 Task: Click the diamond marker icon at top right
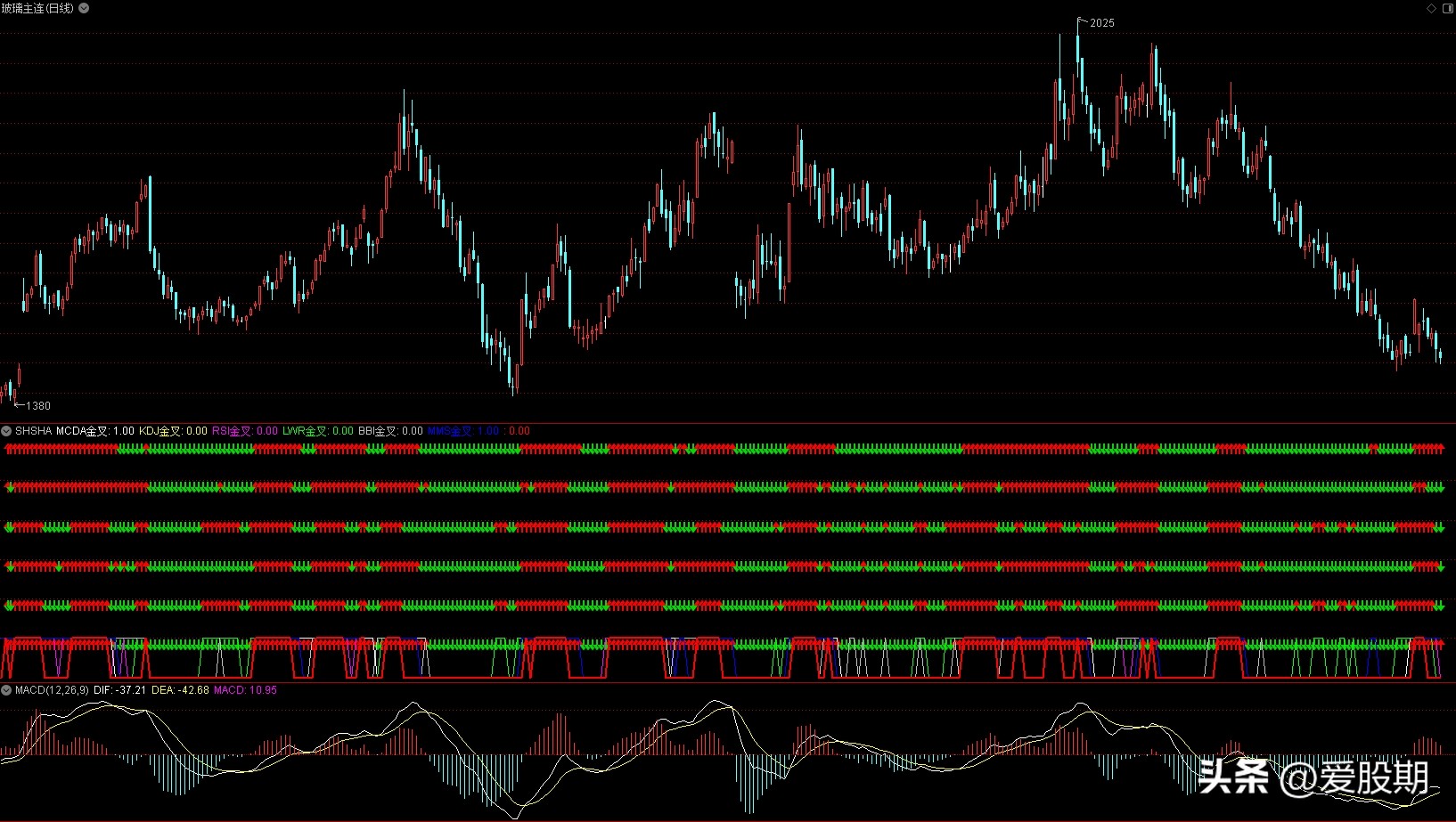pyautogui.click(x=1432, y=8)
